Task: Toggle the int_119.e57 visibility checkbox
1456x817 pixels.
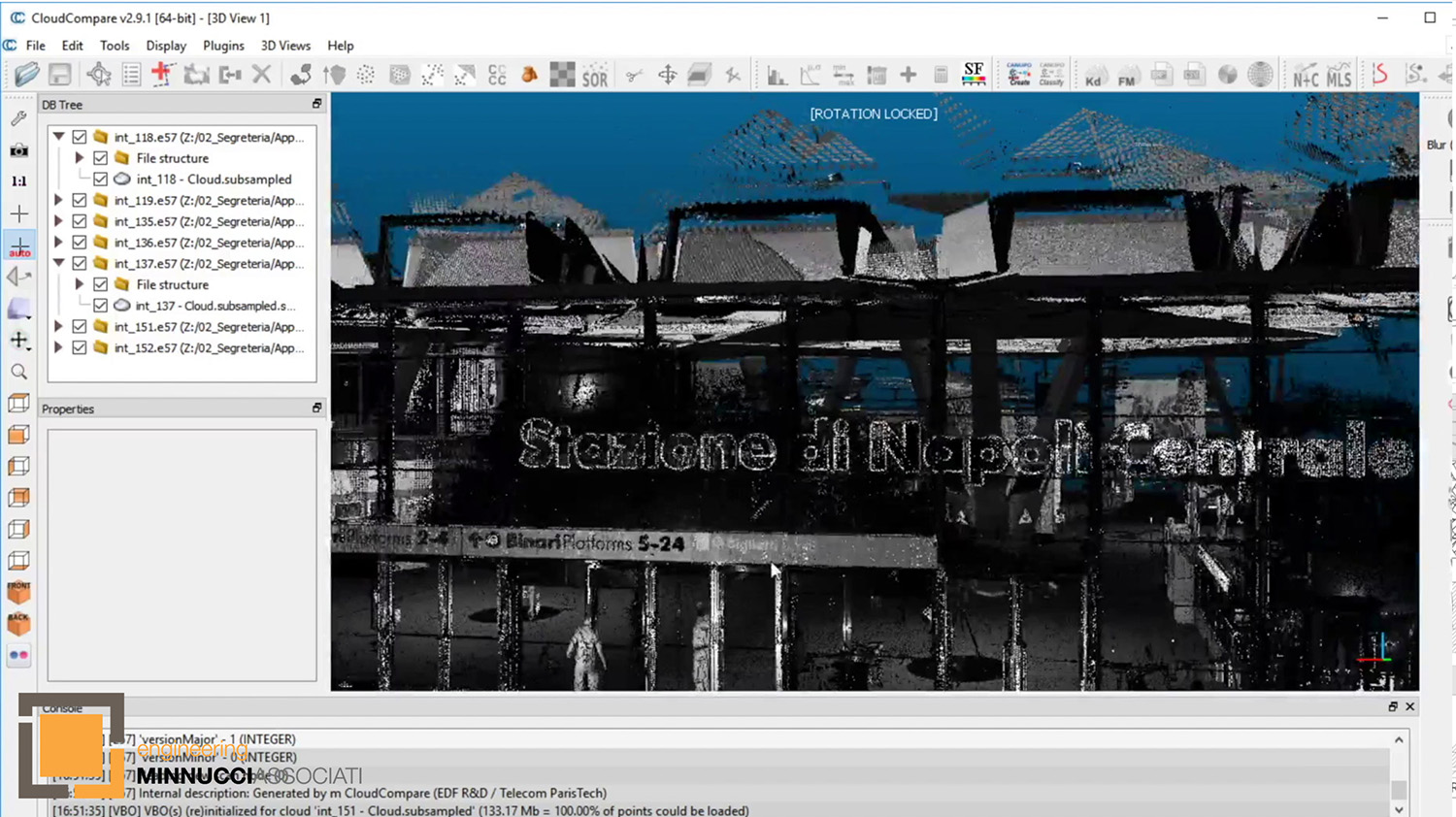Action: point(80,201)
